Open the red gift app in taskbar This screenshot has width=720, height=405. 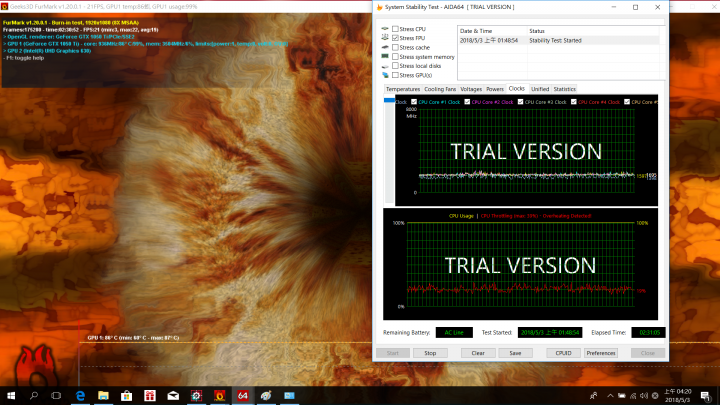[x=150, y=395]
